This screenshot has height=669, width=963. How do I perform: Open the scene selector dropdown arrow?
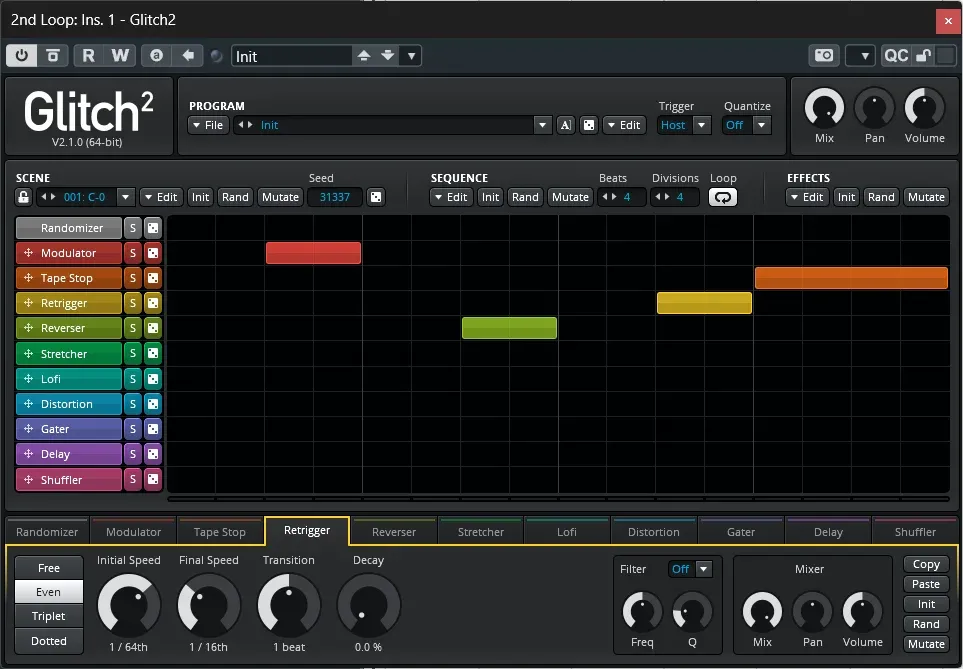(125, 197)
